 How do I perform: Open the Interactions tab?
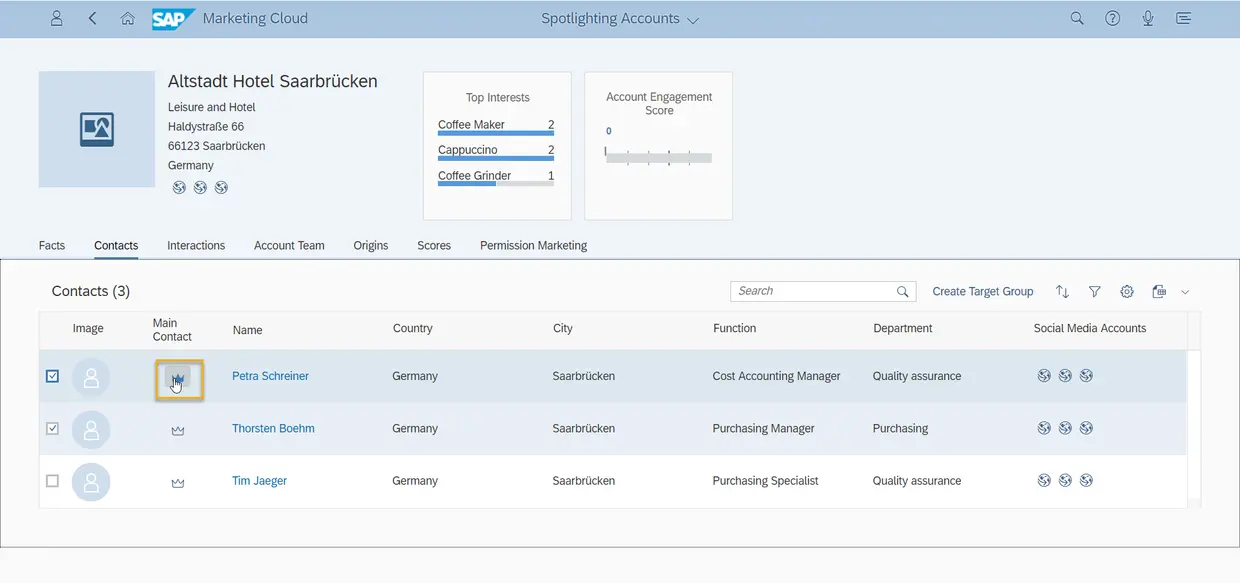[196, 245]
